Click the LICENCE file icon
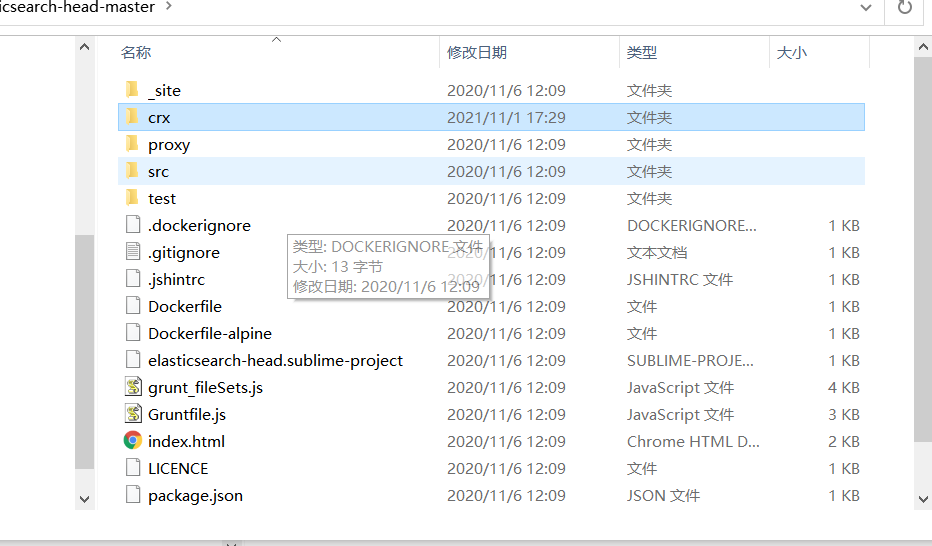This screenshot has width=932, height=546. pyautogui.click(x=133, y=468)
